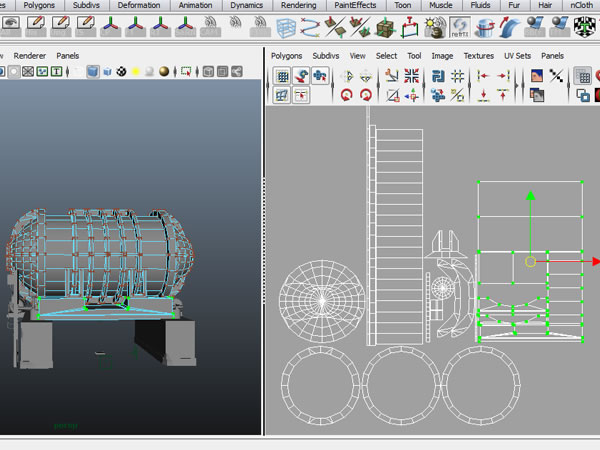Rotate UVs counterclockwise with left red arrow

tap(347, 95)
